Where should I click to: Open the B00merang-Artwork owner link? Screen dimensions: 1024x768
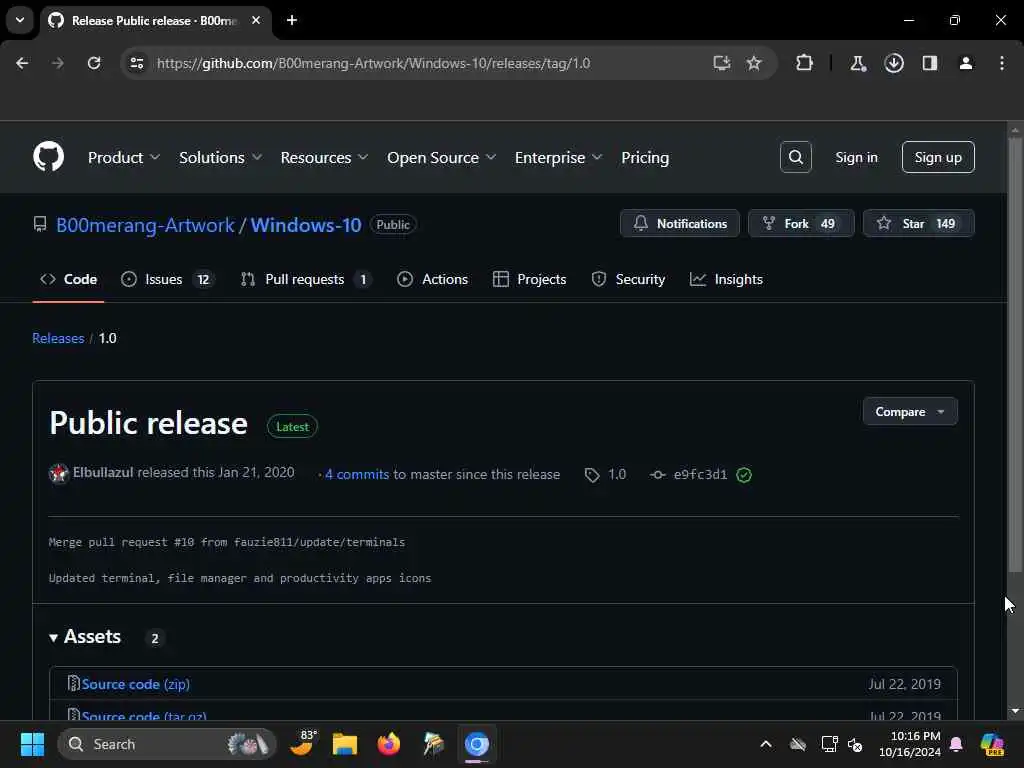[x=145, y=225]
